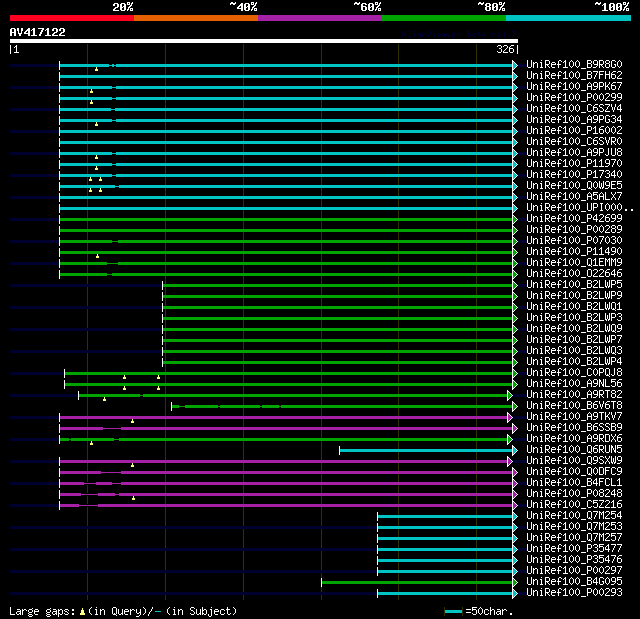Click the short cyan bar of UniRef100_Q6RUN5

click(426, 450)
